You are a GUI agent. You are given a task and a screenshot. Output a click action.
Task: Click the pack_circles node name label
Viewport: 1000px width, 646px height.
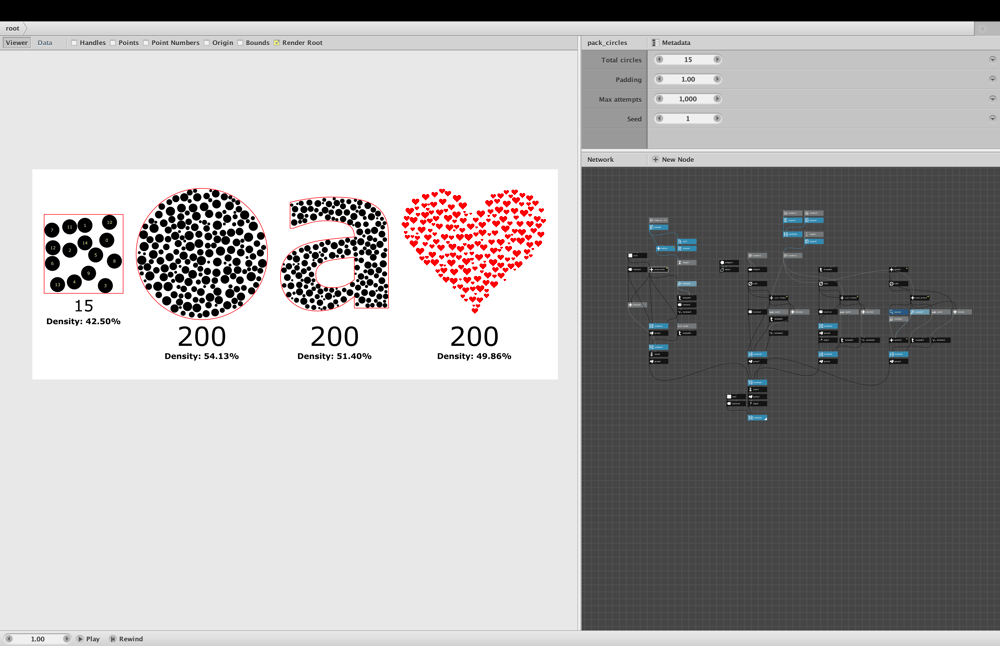(x=607, y=43)
